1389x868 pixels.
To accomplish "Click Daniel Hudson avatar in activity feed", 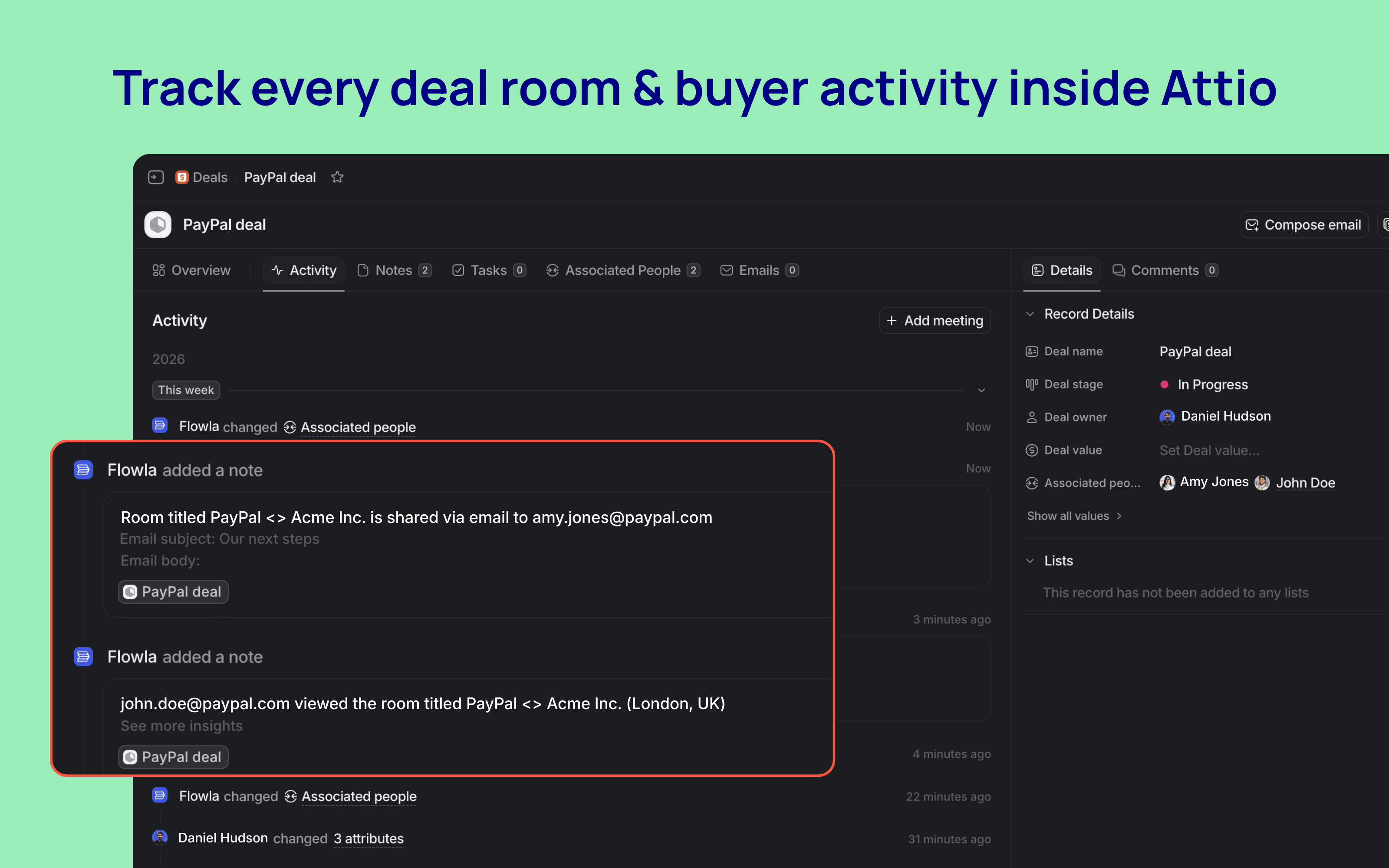I will tap(160, 838).
